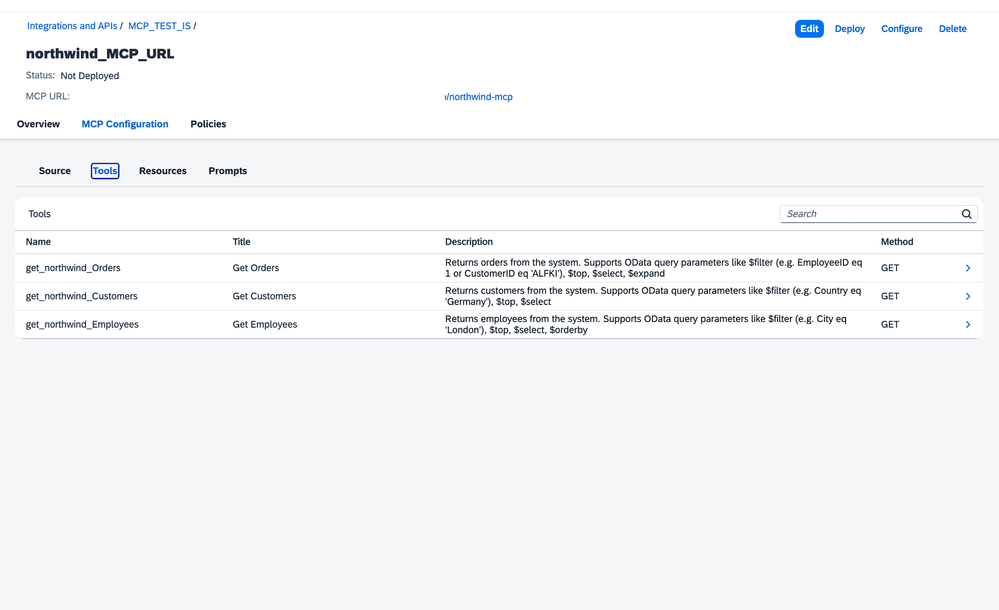Open the Resources sub-tab
This screenshot has height=610, width=999.
pyautogui.click(x=163, y=171)
